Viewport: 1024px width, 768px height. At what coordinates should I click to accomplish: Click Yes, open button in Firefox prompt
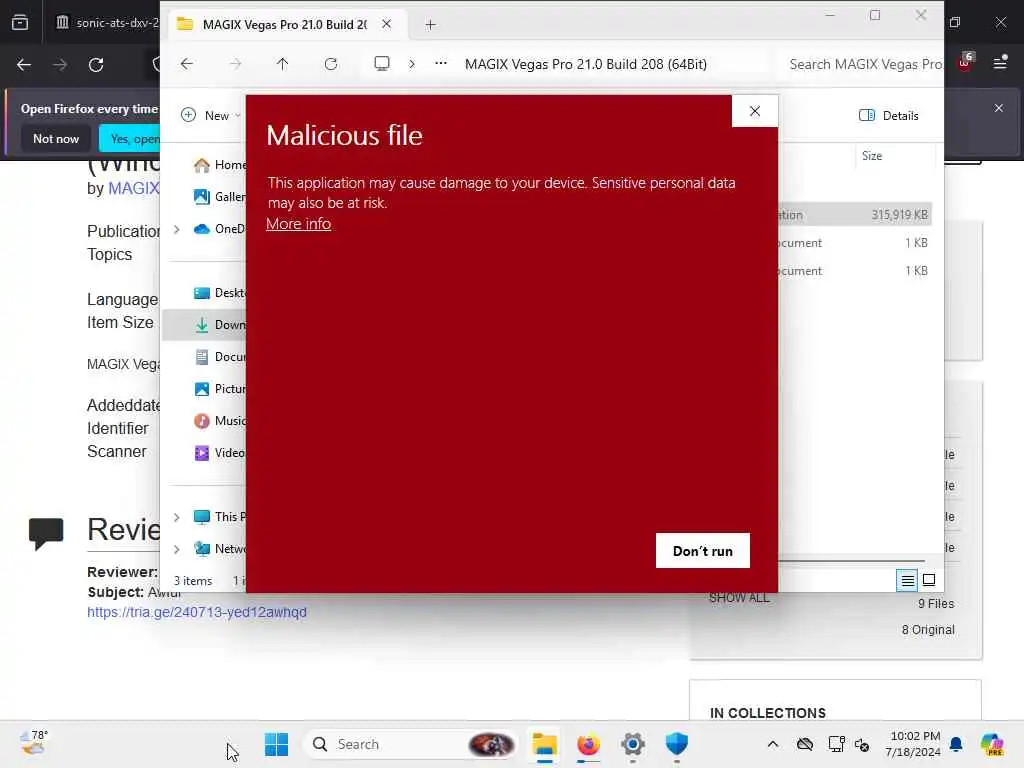click(130, 138)
